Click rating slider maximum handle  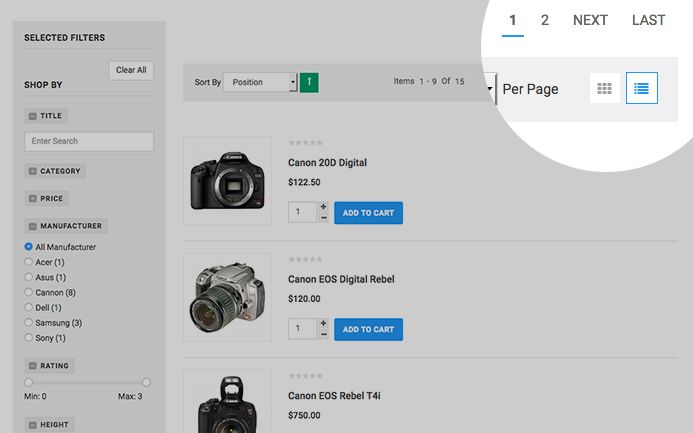tap(146, 382)
